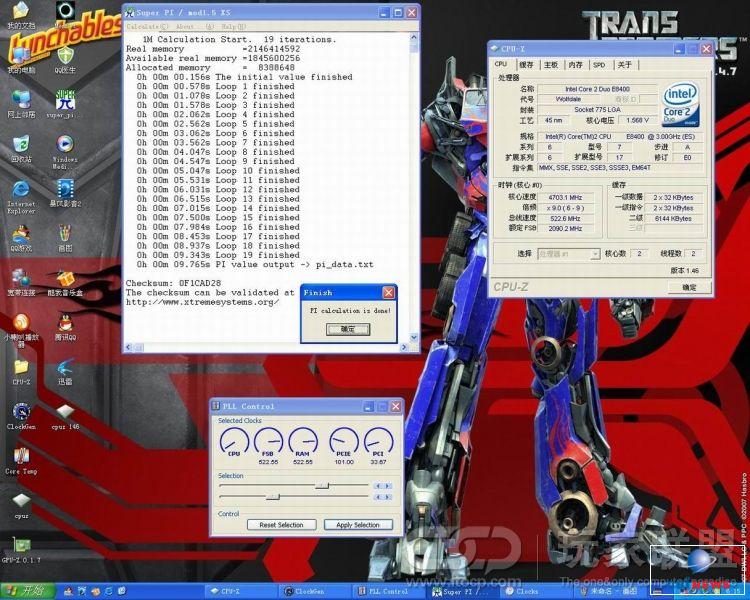Click Apply Selection in PLL Control

[x=358, y=525]
